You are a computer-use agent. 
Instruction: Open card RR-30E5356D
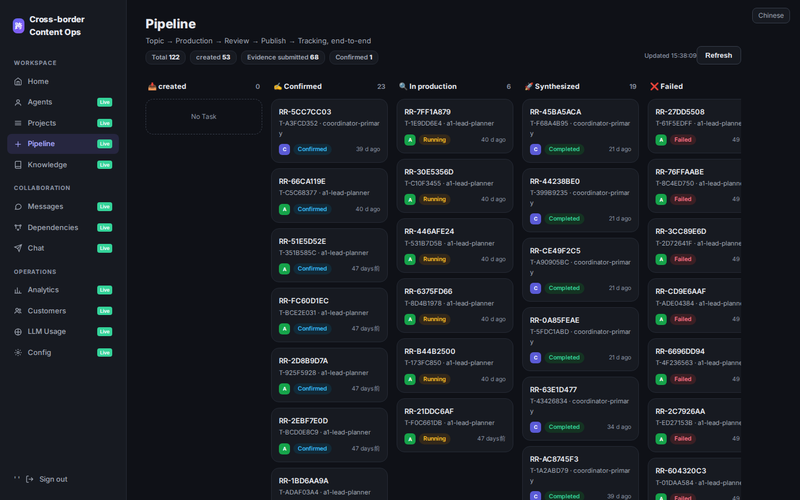click(455, 186)
